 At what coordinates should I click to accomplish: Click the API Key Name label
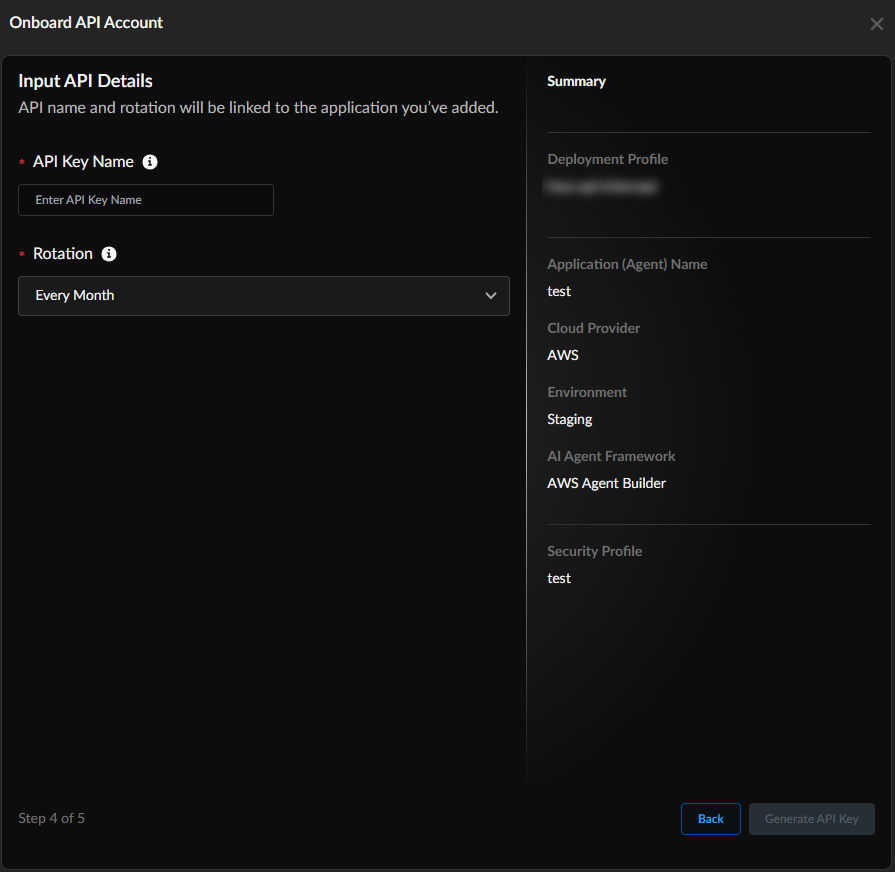click(83, 162)
